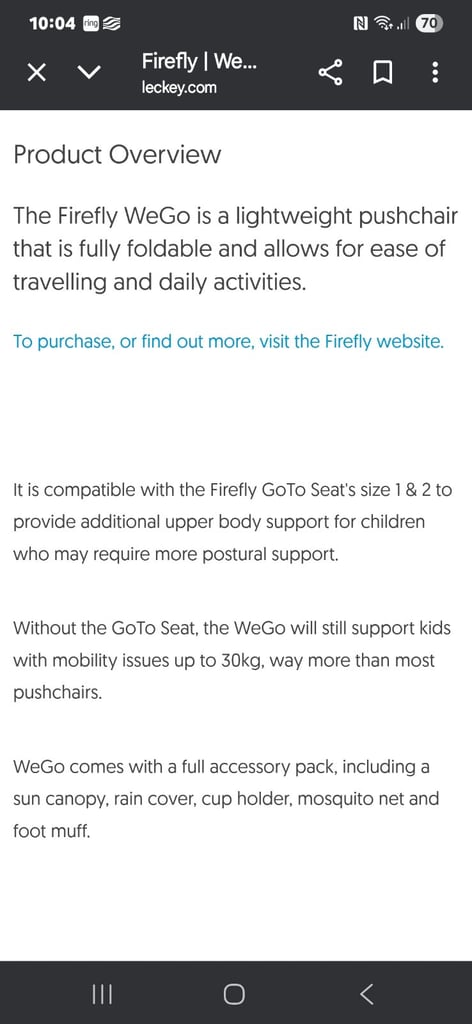
Task: Tap the 10:04 clock in status bar
Action: (x=52, y=24)
